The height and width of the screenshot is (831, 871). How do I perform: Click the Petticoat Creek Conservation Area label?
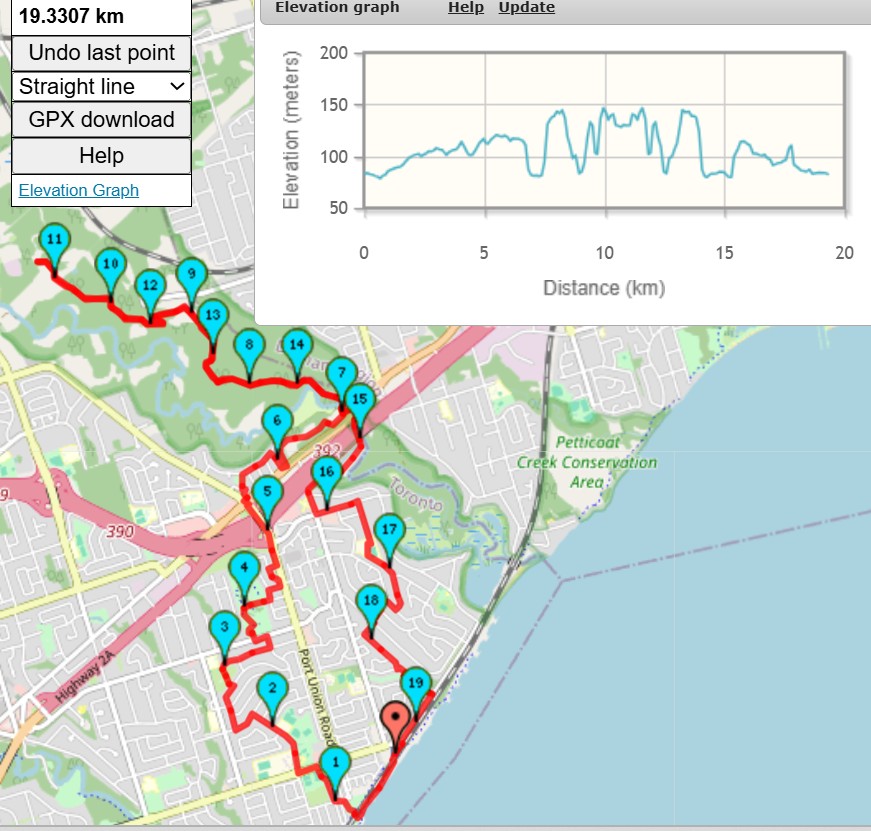click(587, 462)
